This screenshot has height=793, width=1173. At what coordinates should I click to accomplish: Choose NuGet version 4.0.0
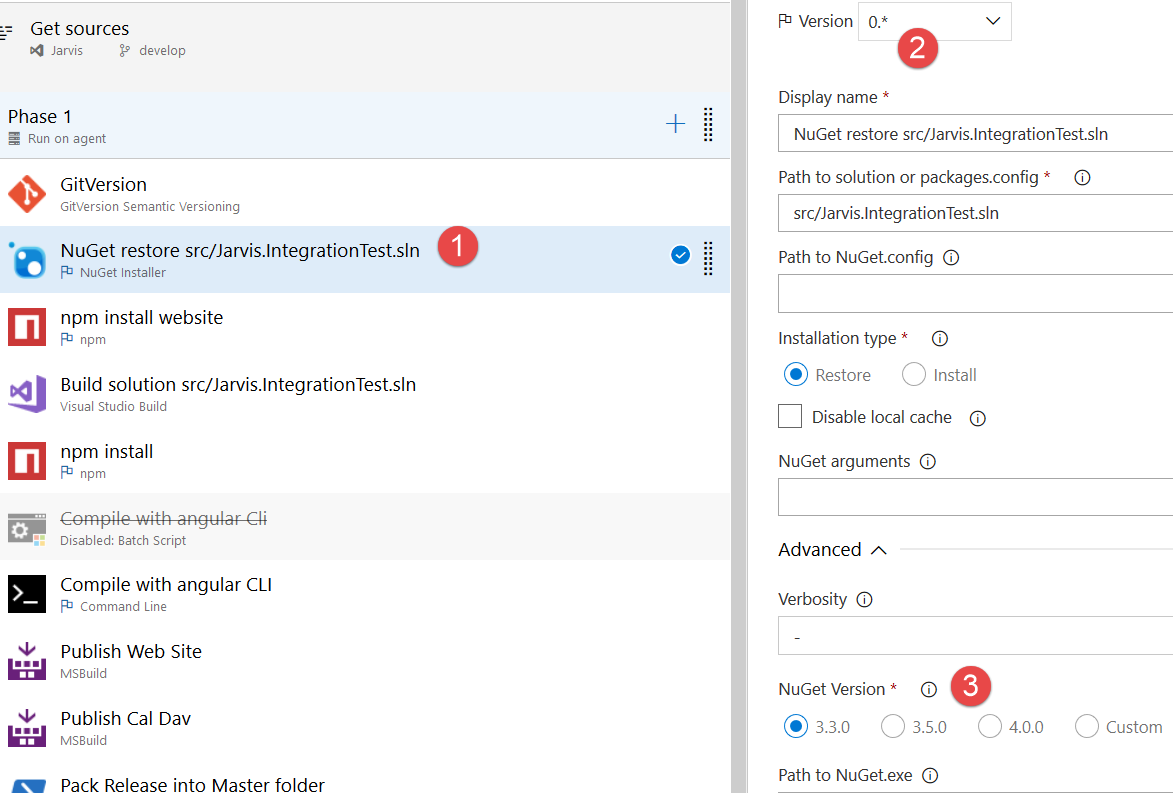pyautogui.click(x=990, y=727)
